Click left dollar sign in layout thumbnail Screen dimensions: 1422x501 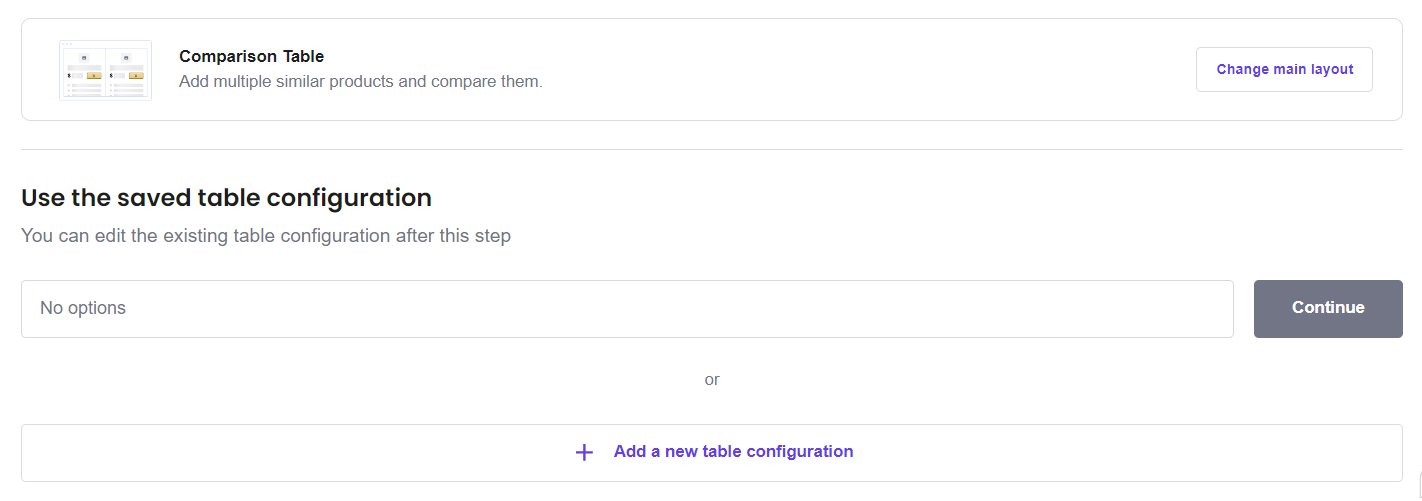click(69, 75)
